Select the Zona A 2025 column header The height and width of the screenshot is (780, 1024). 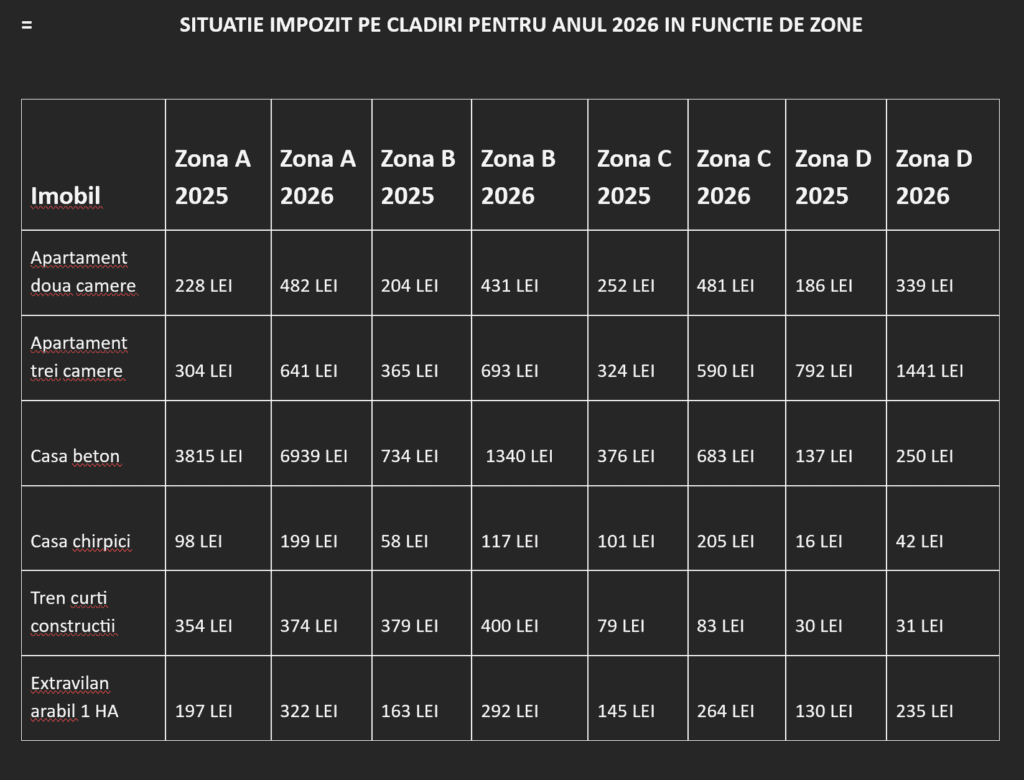point(213,176)
